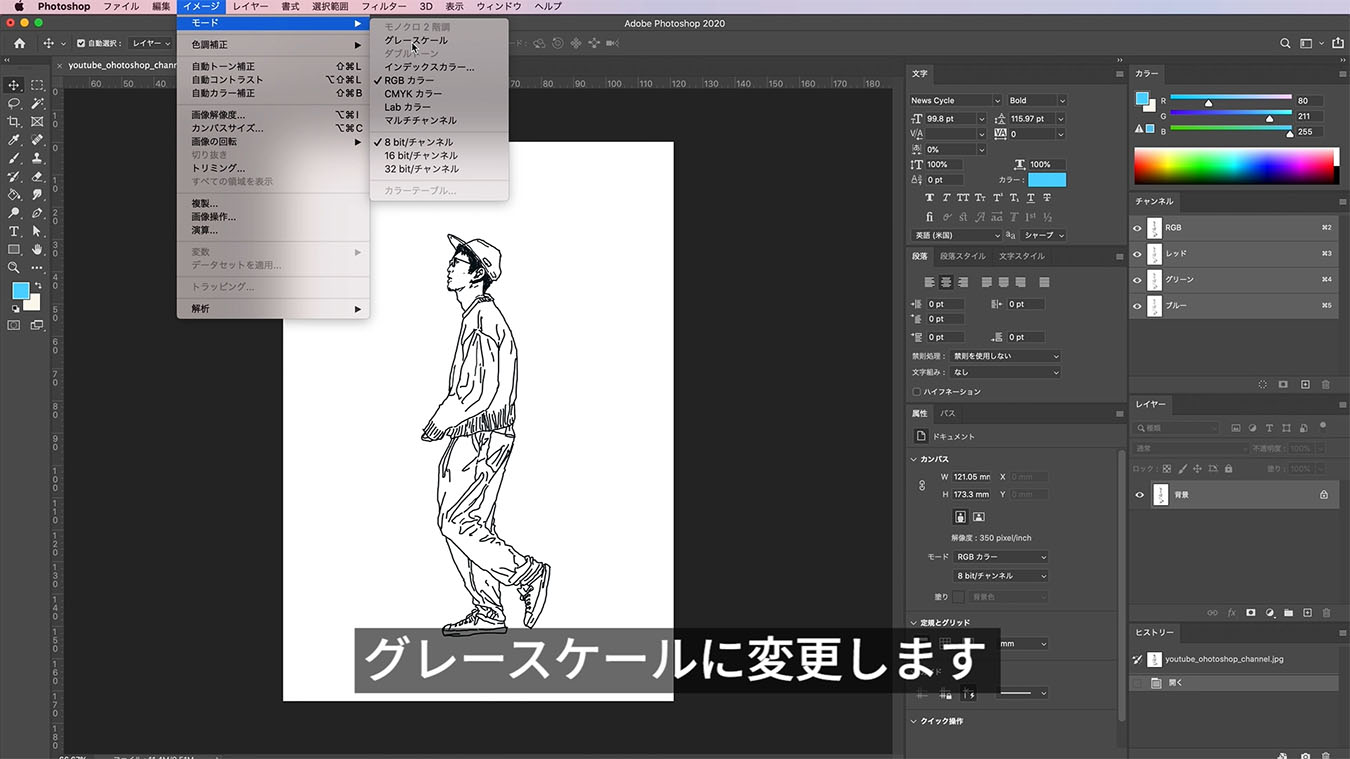Select the Pen tool

37,213
